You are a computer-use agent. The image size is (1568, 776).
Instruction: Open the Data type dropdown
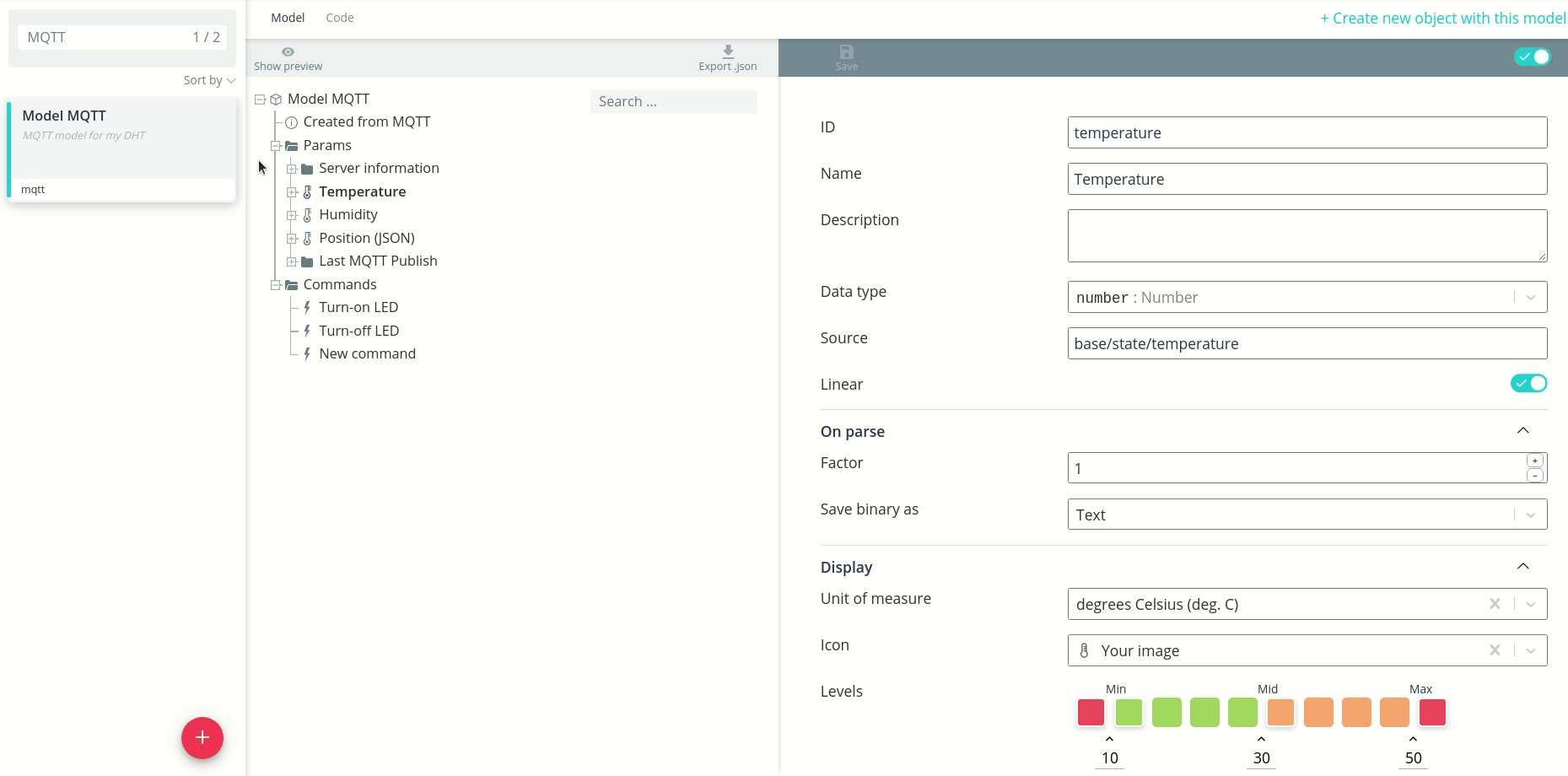click(x=1530, y=298)
